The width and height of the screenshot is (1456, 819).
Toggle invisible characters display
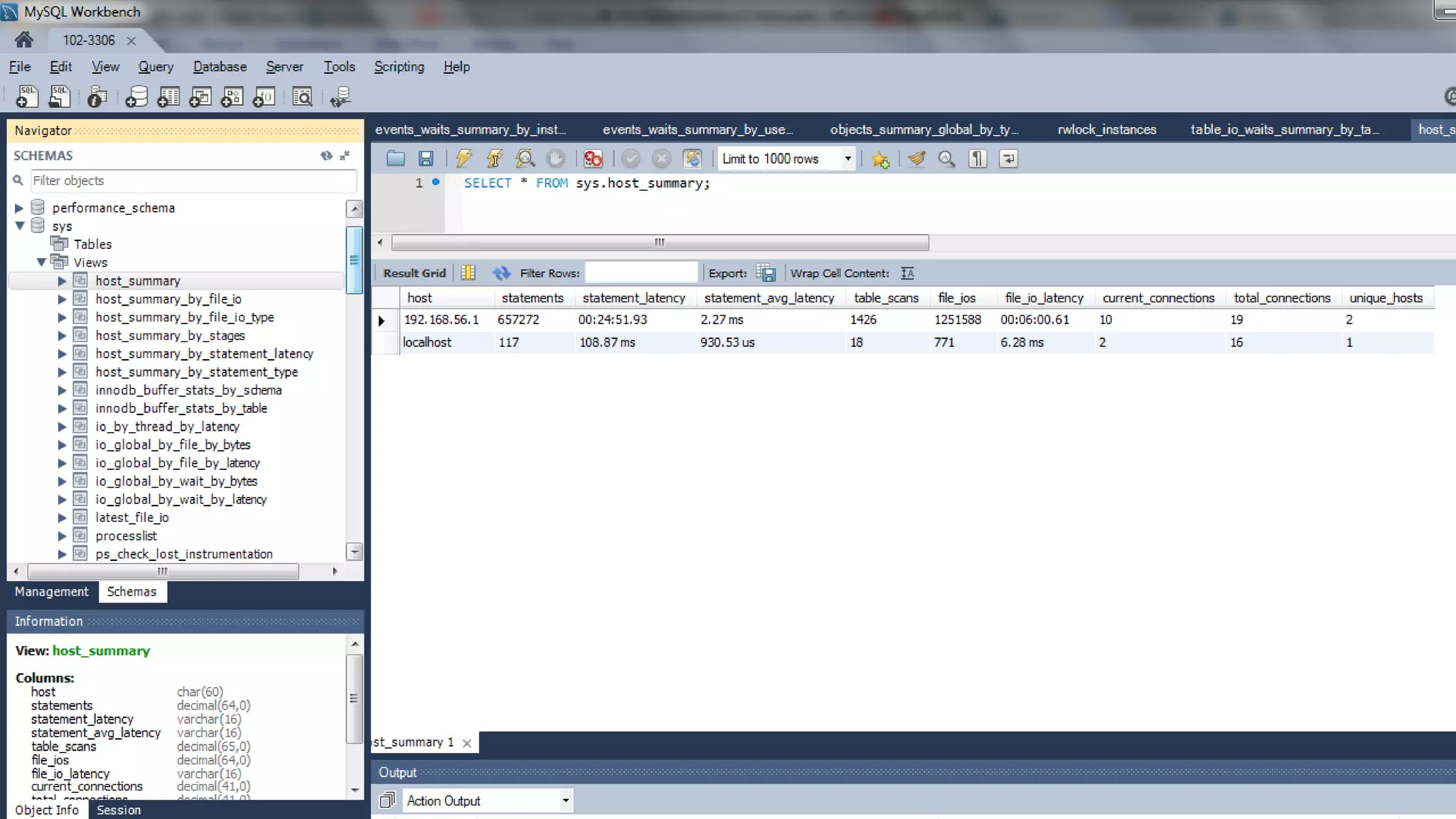point(978,159)
